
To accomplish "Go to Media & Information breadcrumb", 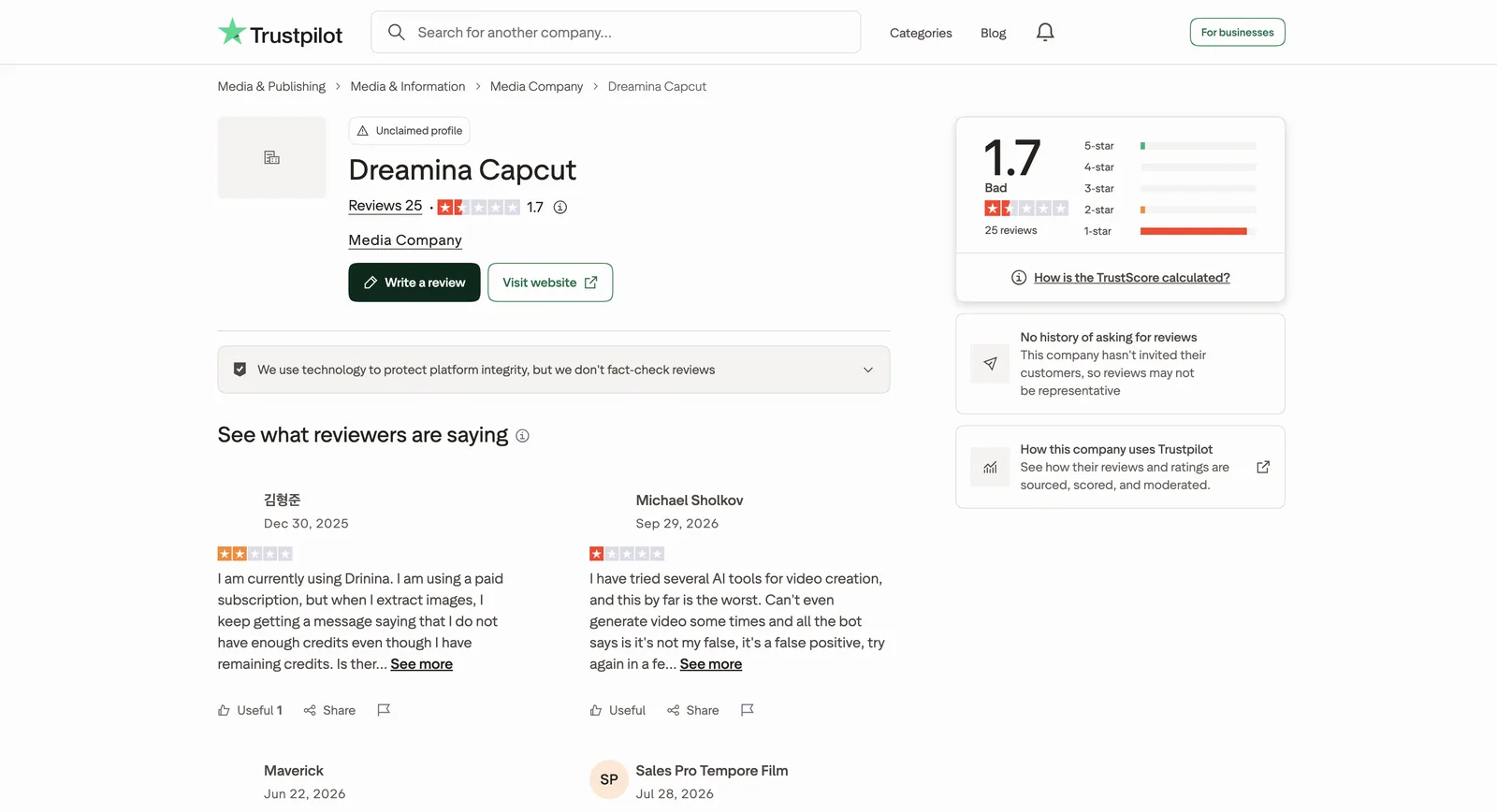I will [x=408, y=86].
